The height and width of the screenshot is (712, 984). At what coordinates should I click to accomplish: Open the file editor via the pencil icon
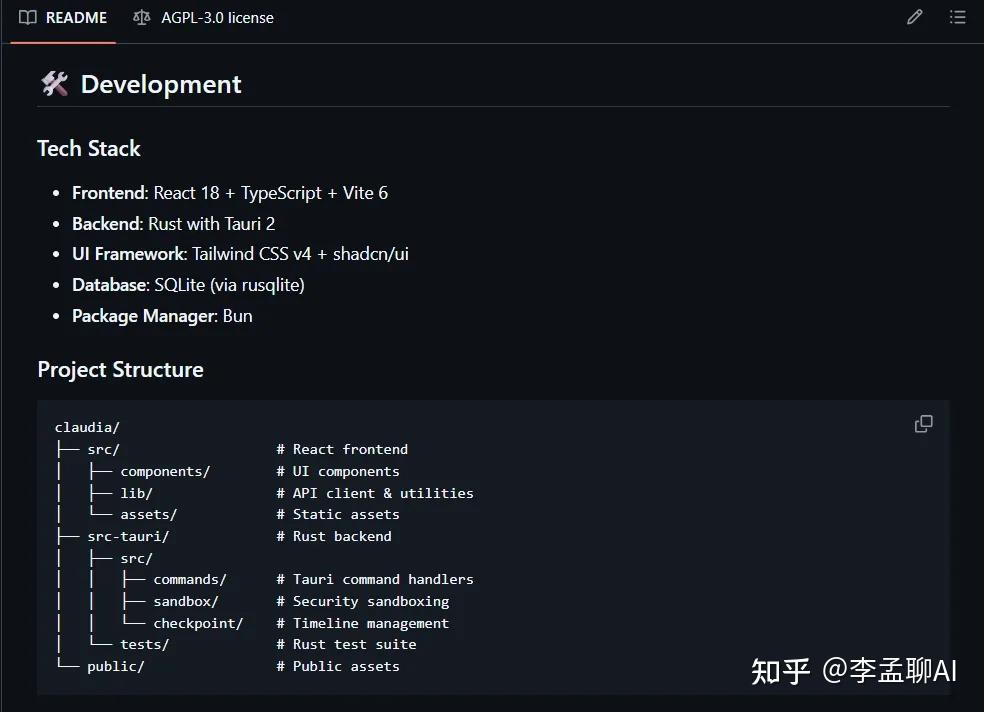click(x=913, y=17)
